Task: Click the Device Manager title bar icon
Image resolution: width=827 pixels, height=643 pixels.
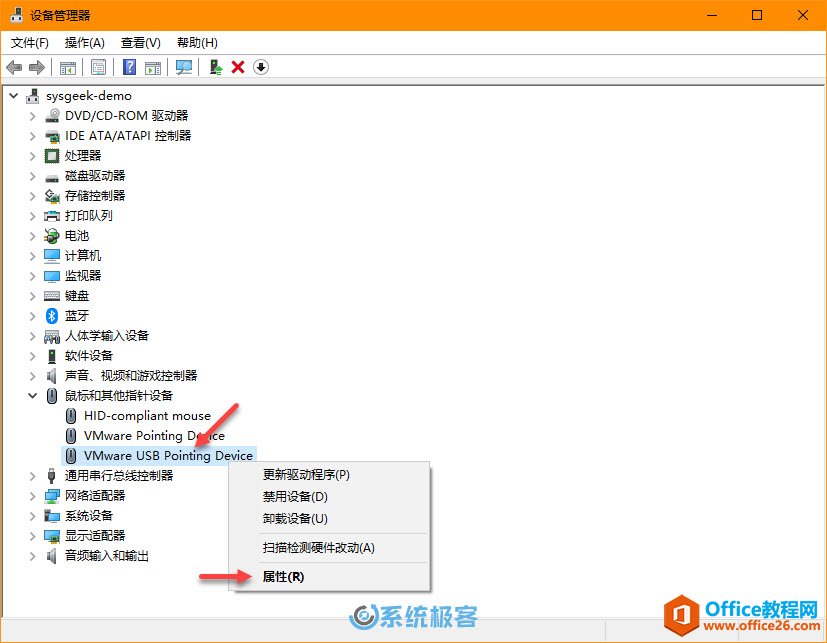Action: [x=16, y=15]
